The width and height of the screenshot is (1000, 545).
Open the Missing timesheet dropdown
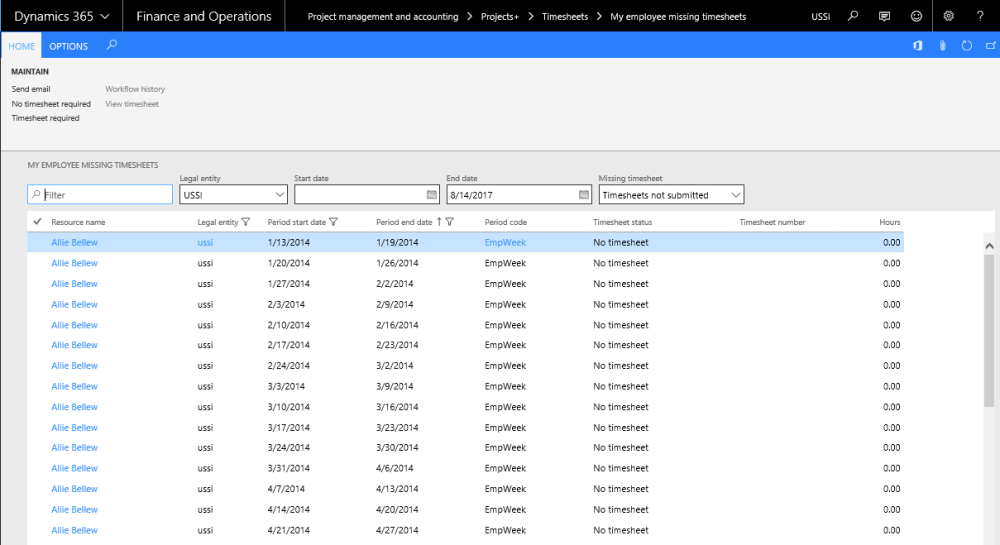735,195
